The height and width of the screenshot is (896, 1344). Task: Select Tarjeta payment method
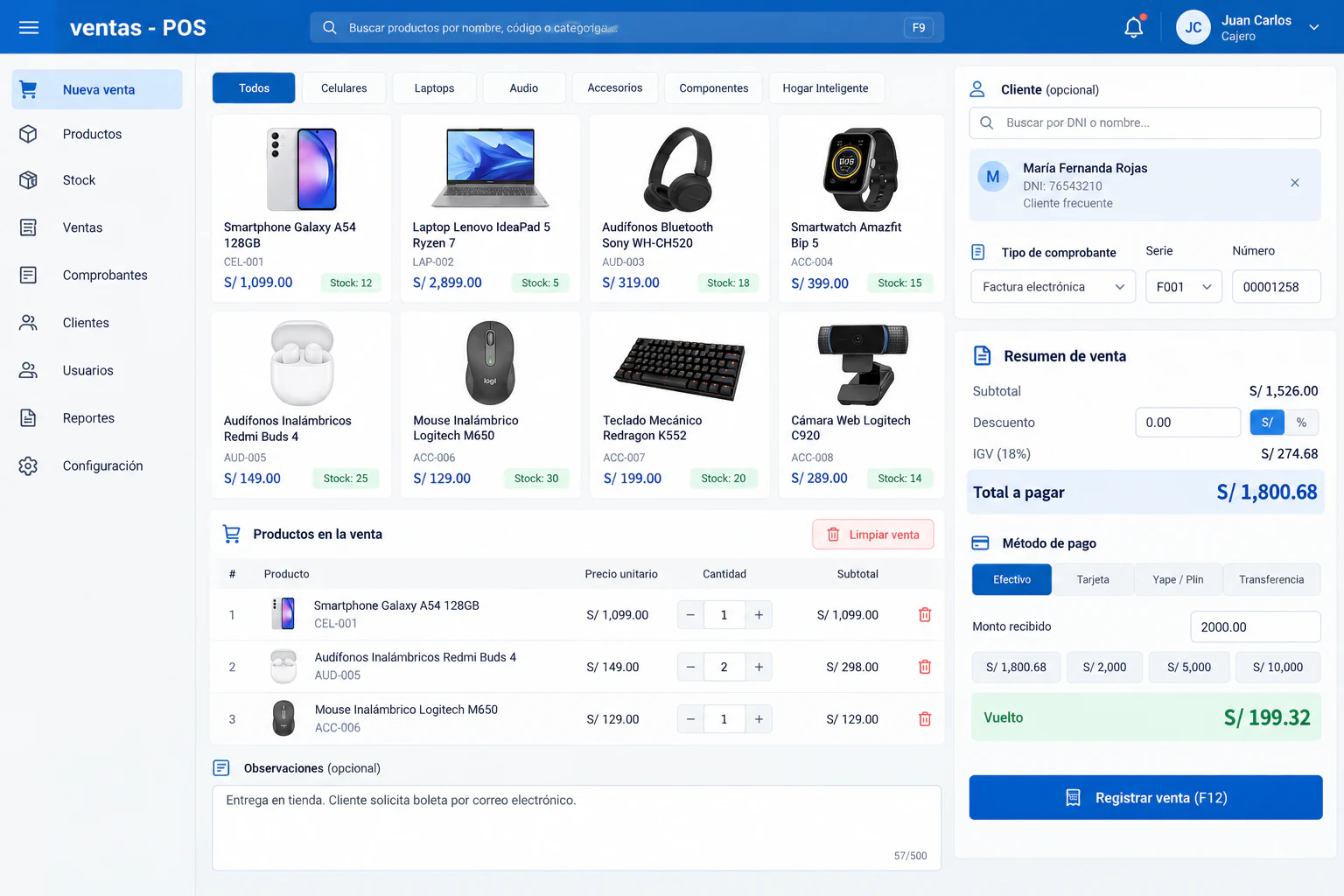point(1093,579)
